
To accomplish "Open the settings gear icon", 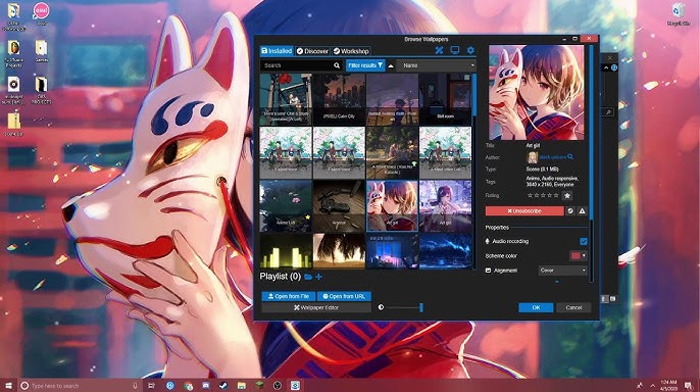I will point(471,50).
